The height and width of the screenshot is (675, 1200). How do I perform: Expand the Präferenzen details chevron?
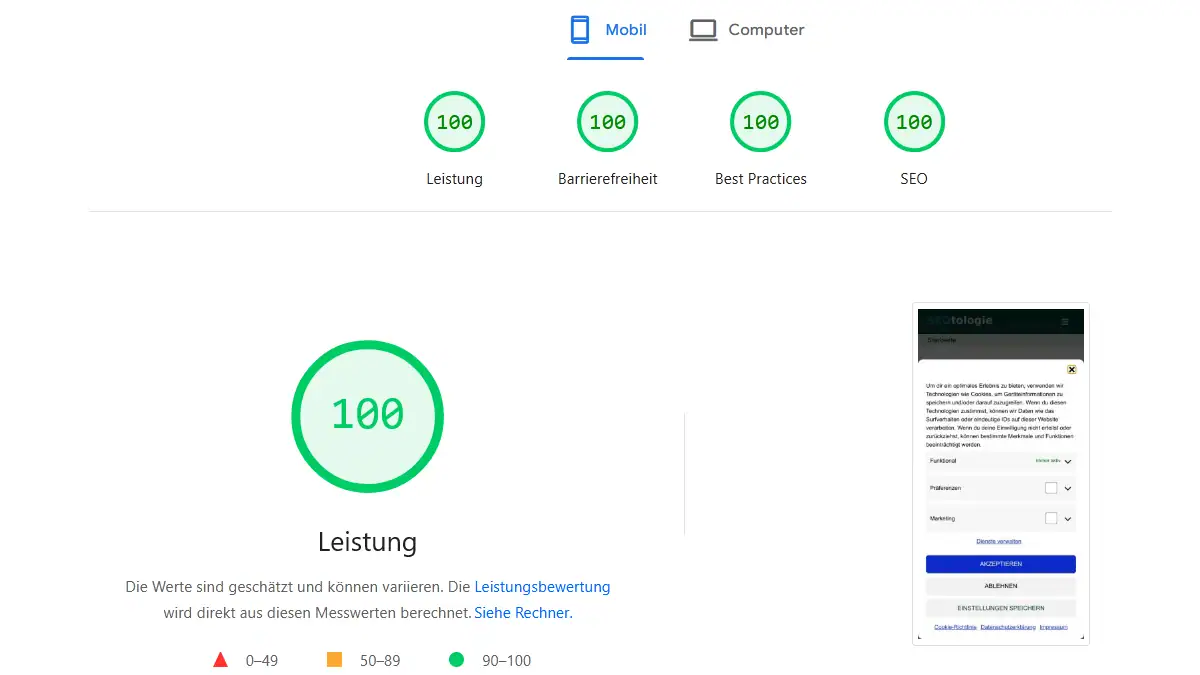(x=1068, y=488)
